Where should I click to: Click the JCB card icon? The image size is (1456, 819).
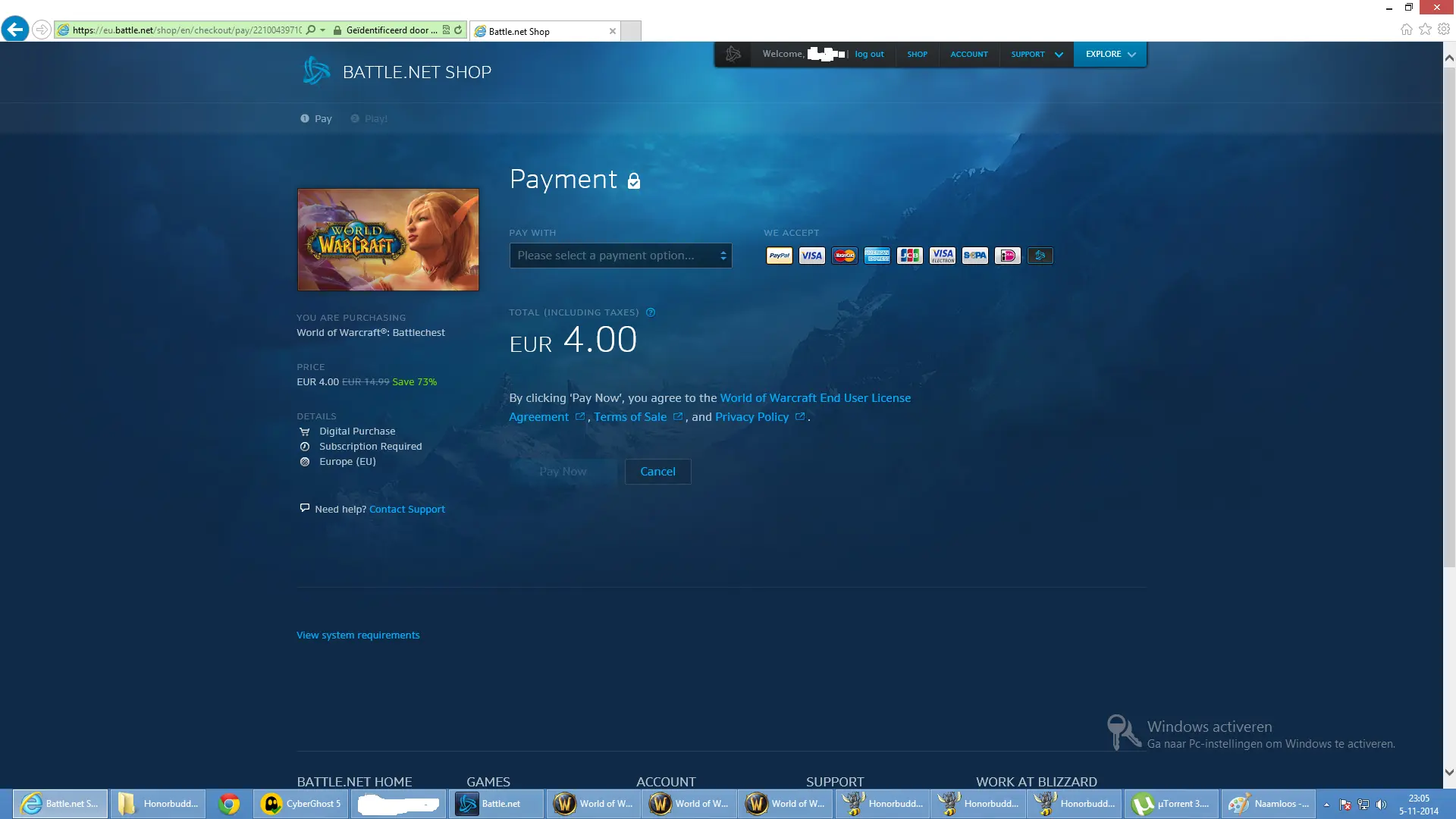click(909, 256)
